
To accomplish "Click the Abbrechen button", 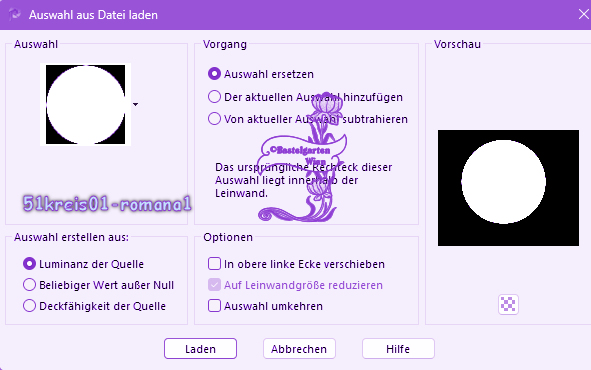I will coord(299,349).
